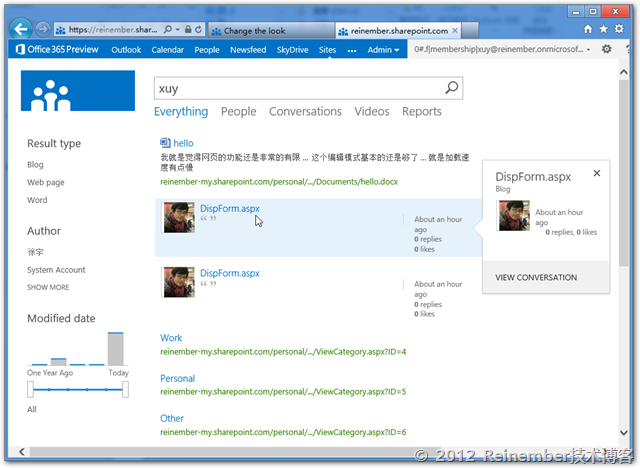Image resolution: width=640 pixels, height=468 pixels.
Task: Go to People in the suite bar
Action: pyautogui.click(x=207, y=50)
